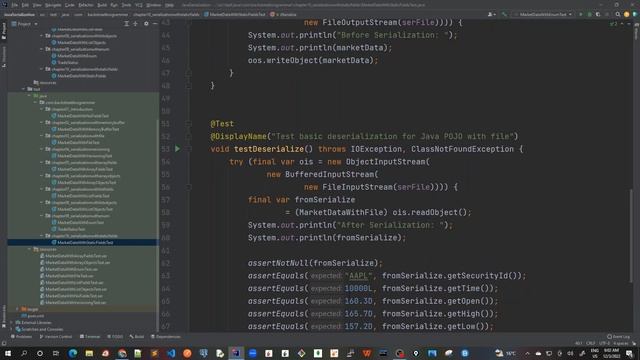Open Windows taskbar search
640x360 pixels.
click(x=24, y=353)
